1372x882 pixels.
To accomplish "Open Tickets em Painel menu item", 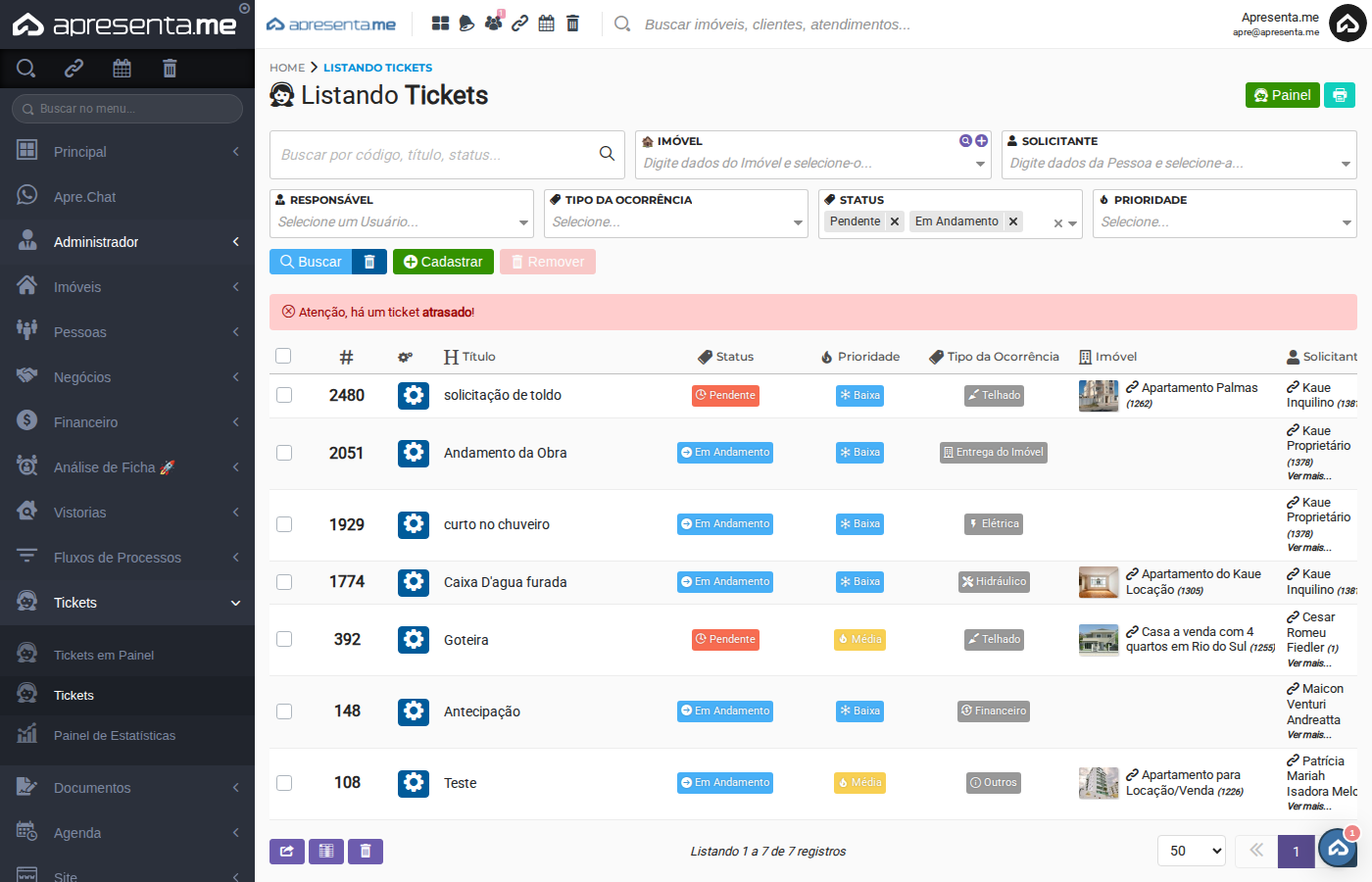I will 127,655.
